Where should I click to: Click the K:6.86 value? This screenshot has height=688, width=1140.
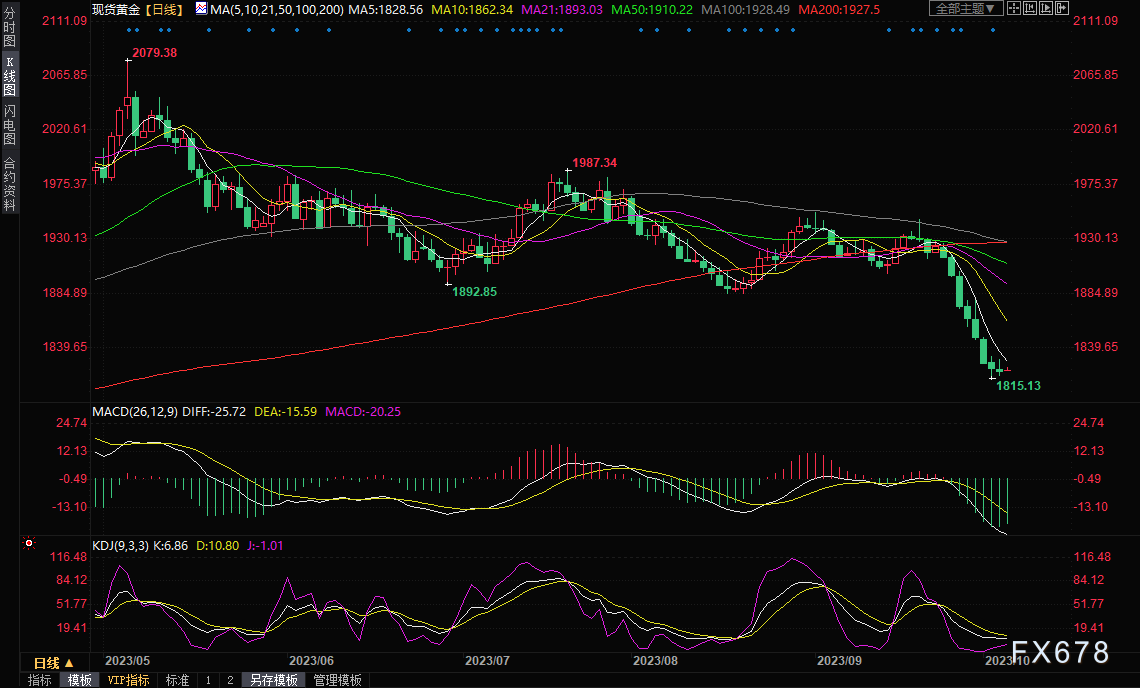tap(170, 545)
